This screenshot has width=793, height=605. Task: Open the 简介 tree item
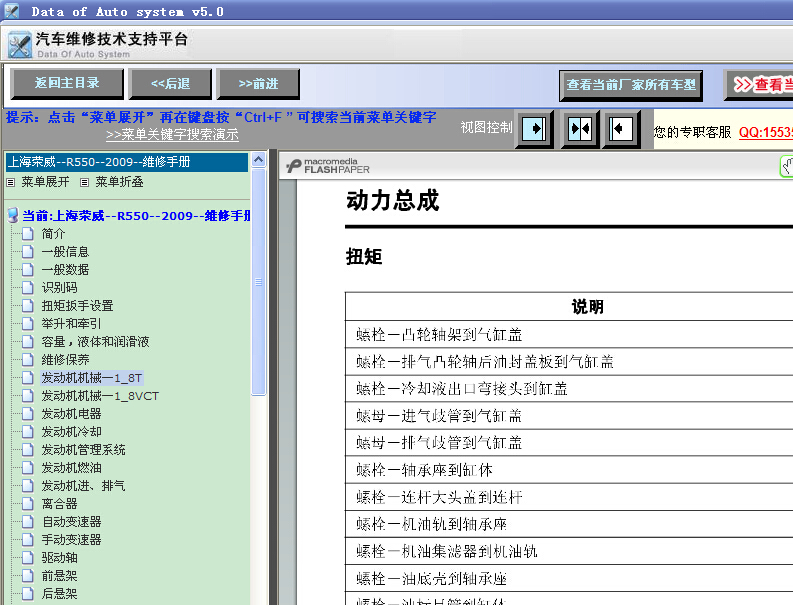click(x=53, y=234)
